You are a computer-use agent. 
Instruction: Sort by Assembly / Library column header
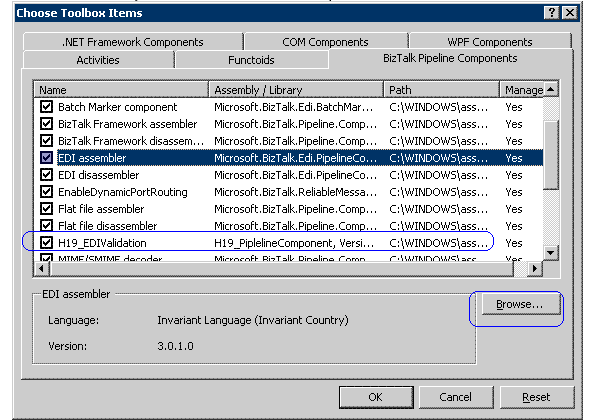tap(296, 90)
